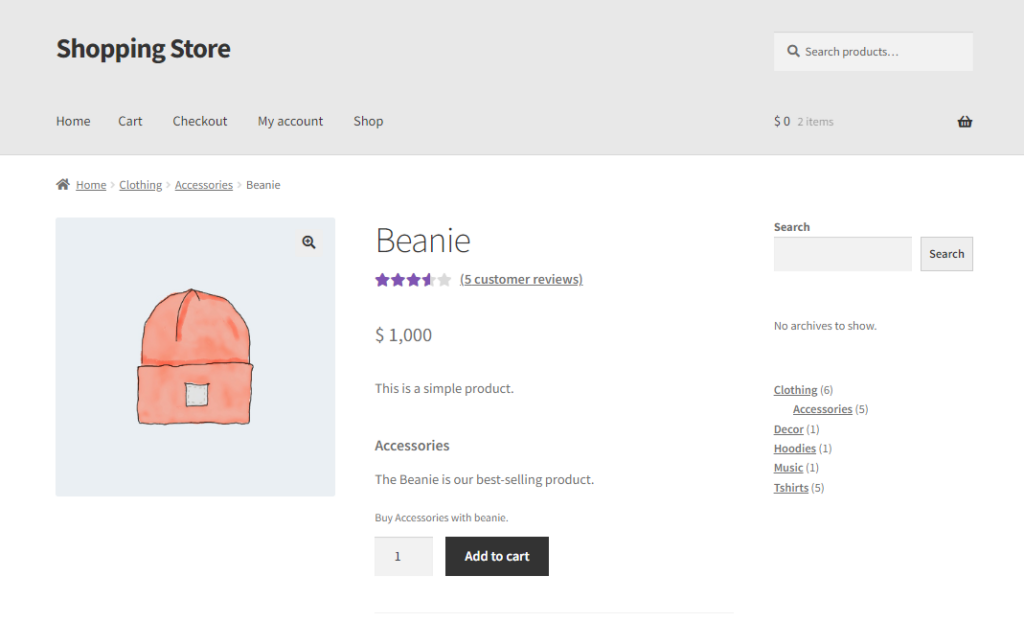Screen dimensions: 1024x622
Task: Open Tshirts category in sidebar
Action: (x=791, y=487)
